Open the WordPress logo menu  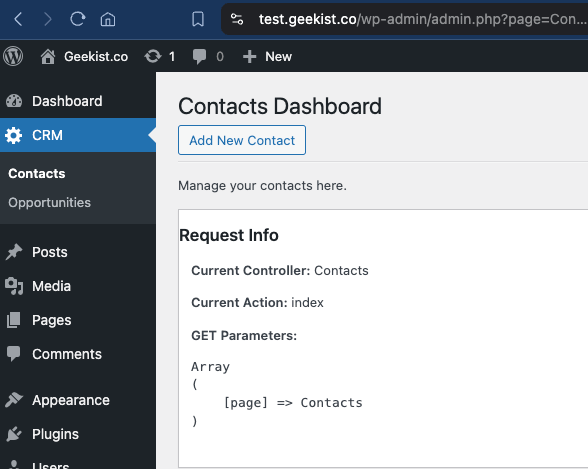13,56
